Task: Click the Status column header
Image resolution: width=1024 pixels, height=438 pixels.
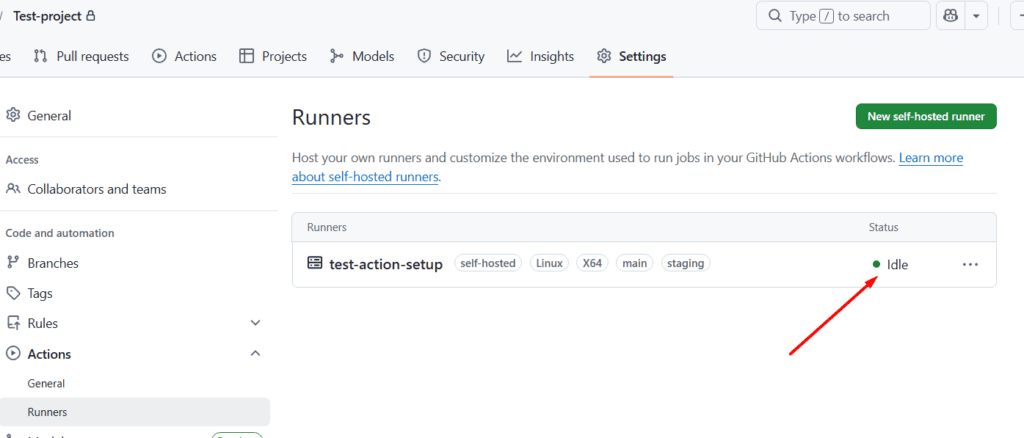Action: (x=884, y=227)
